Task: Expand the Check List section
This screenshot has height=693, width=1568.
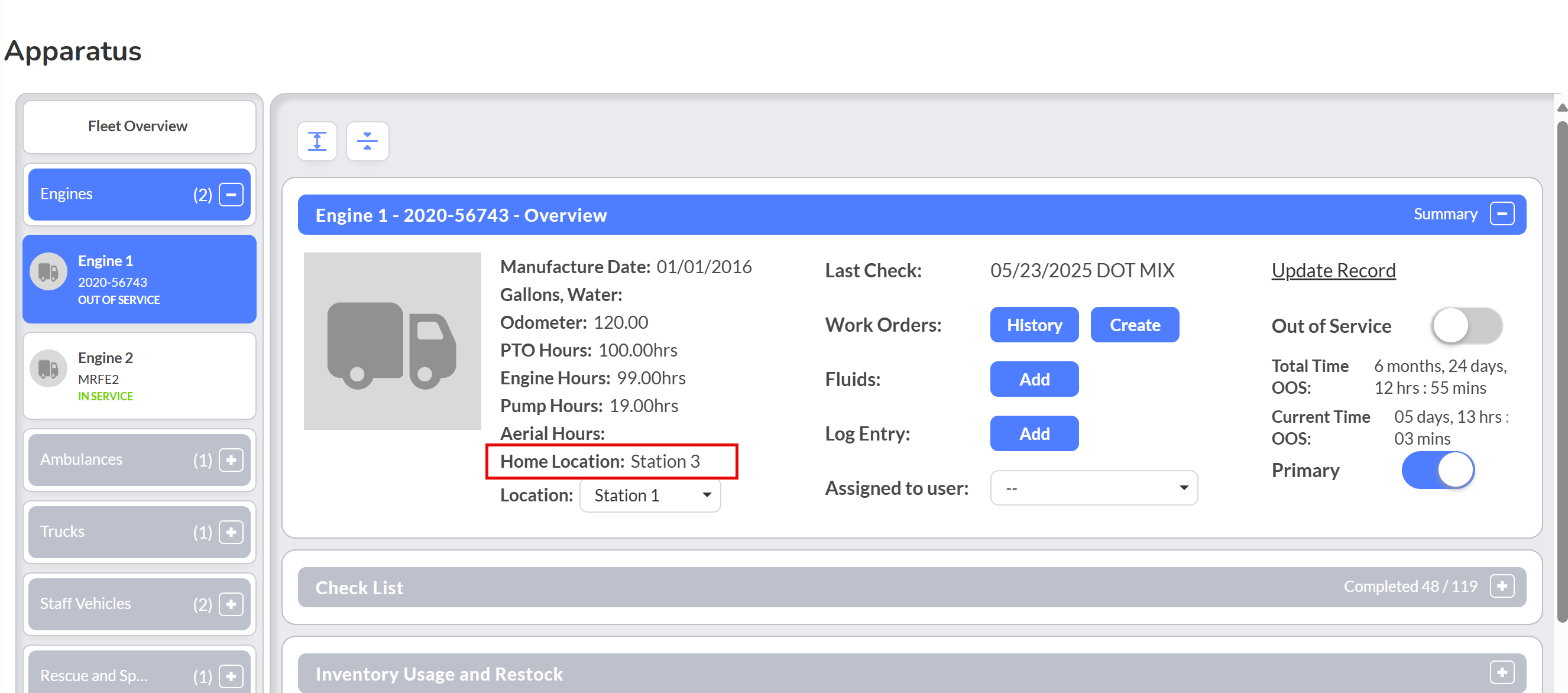Action: coord(1502,587)
